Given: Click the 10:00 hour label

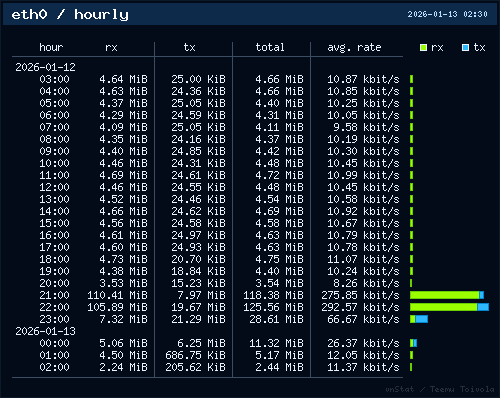Looking at the screenshot, I should click(54, 163).
